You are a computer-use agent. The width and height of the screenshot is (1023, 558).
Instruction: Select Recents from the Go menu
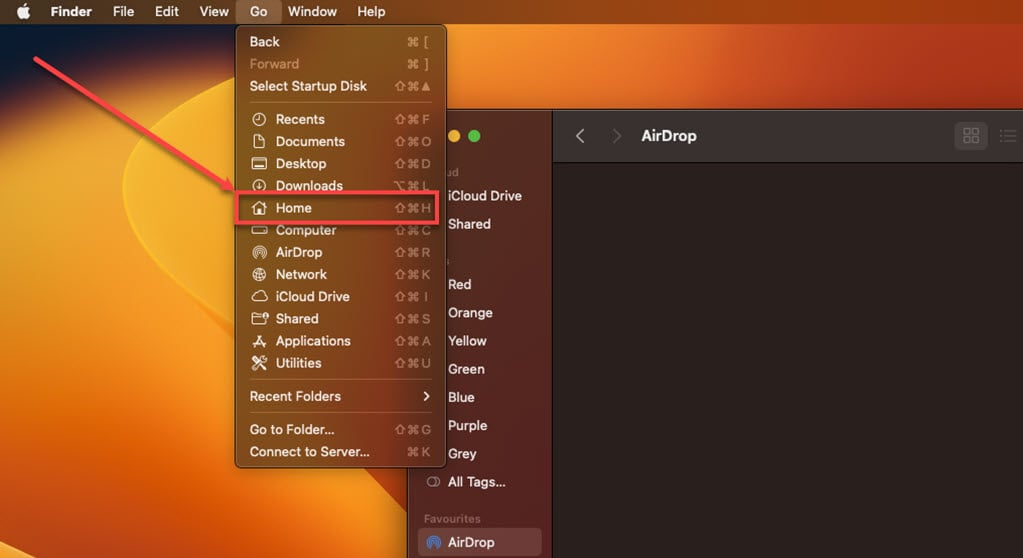(341, 119)
